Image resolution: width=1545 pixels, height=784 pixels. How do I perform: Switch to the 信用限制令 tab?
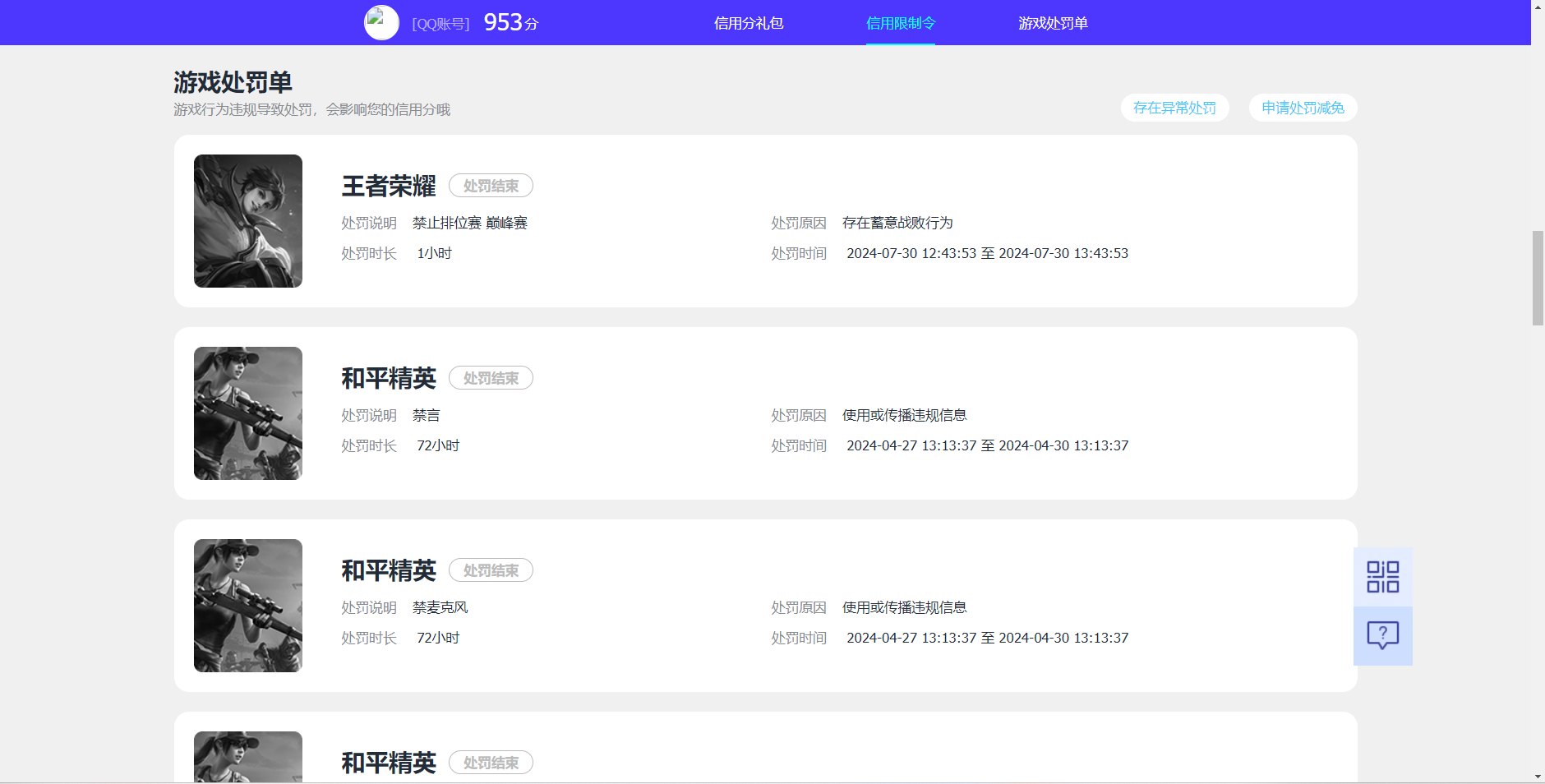(x=901, y=23)
